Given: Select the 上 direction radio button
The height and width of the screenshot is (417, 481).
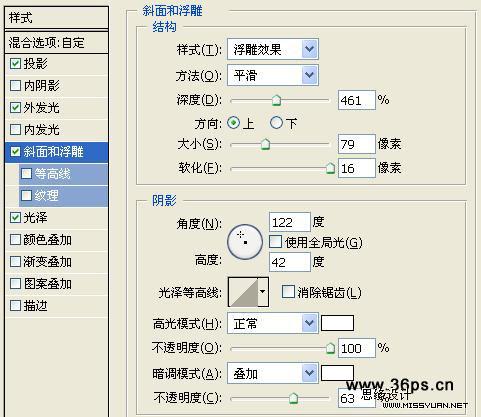Looking at the screenshot, I should [233, 123].
